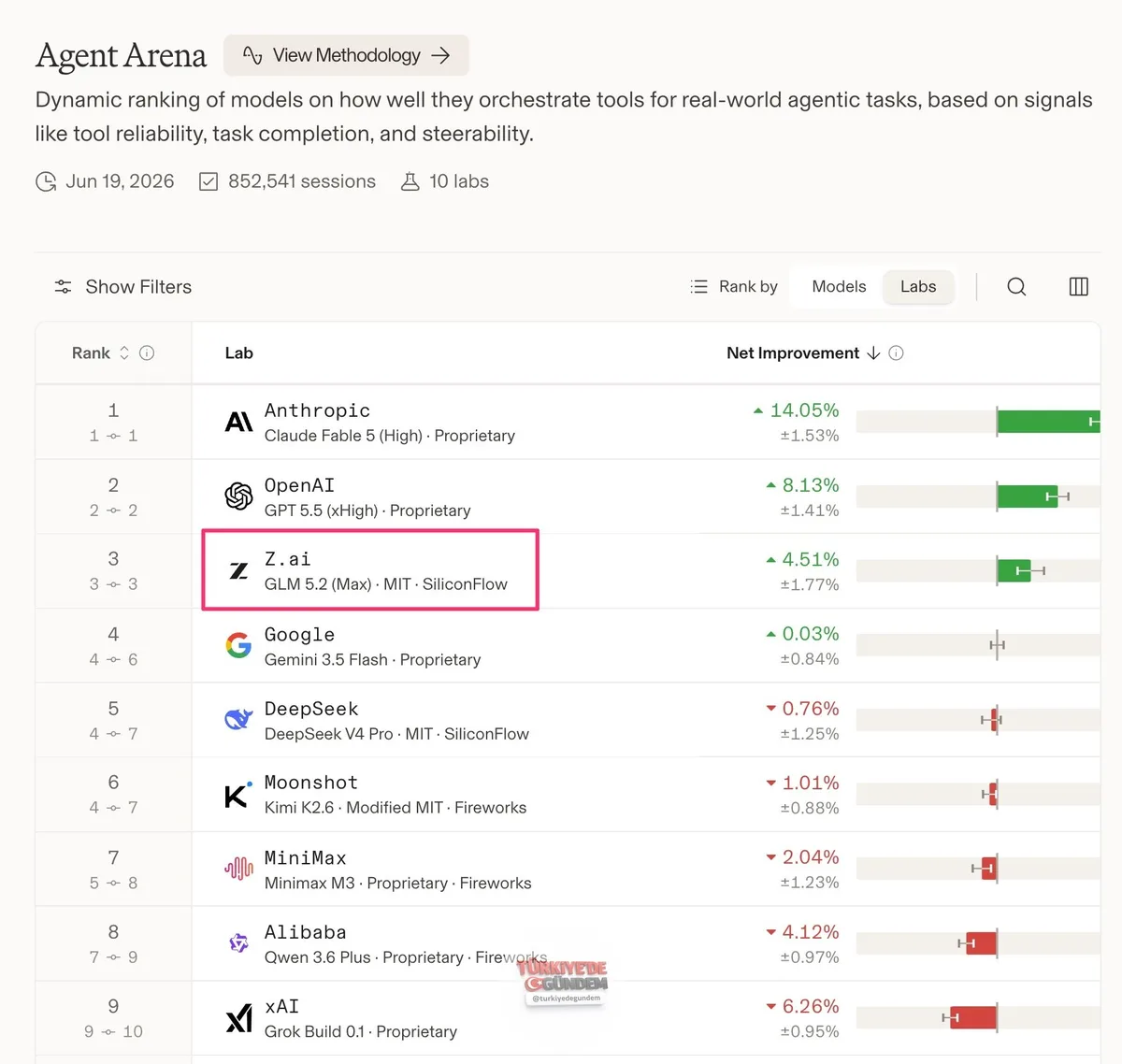Viewport: 1122px width, 1064px height.
Task: Click the info icon beside Net Improvement
Action: 896,352
